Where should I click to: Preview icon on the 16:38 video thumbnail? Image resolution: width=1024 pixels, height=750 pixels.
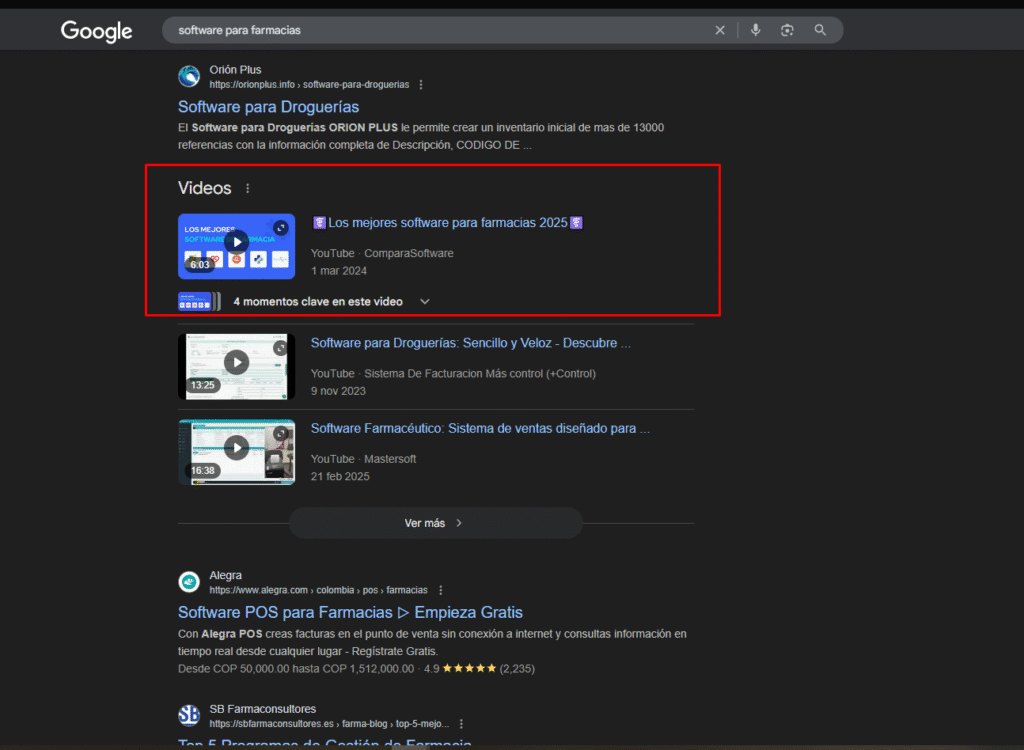281,434
